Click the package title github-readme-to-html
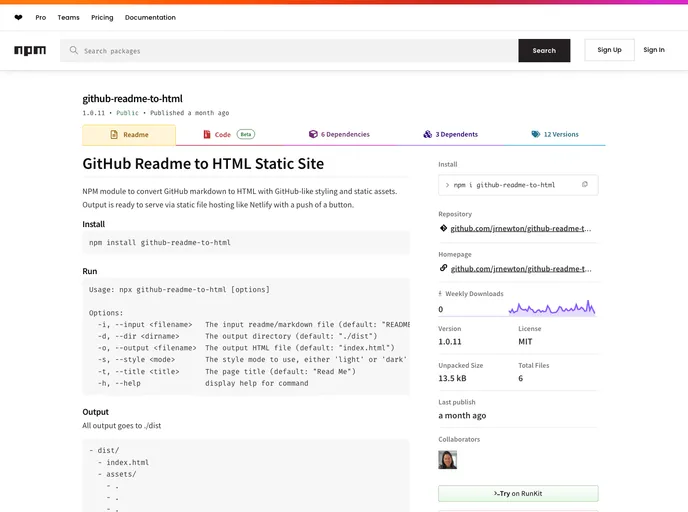 [x=133, y=99]
